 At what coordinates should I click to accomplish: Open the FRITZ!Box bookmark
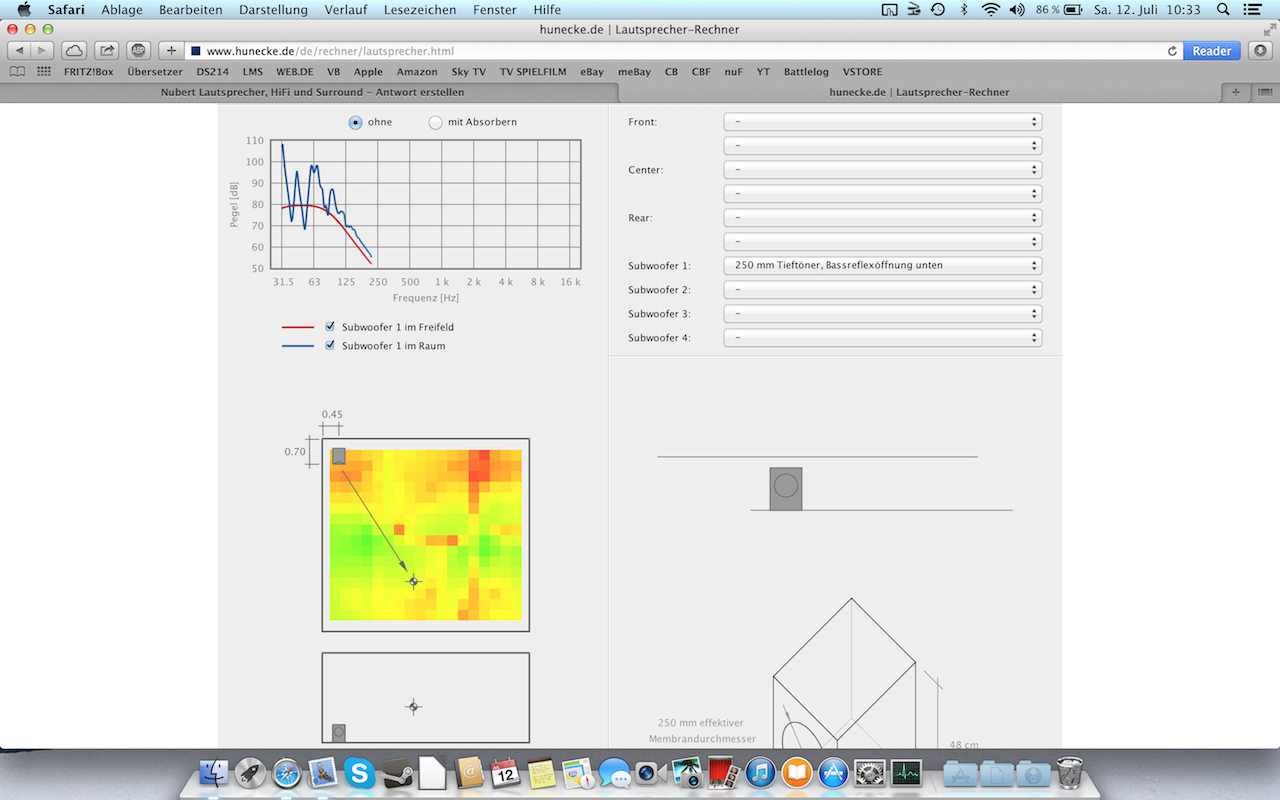click(90, 72)
